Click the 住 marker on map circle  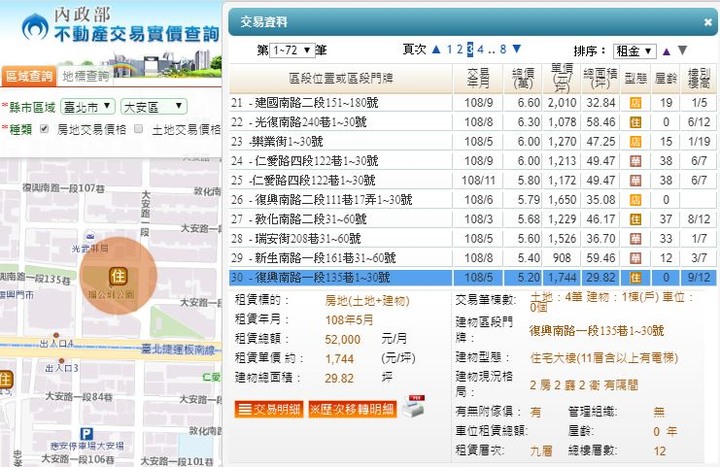pos(118,276)
